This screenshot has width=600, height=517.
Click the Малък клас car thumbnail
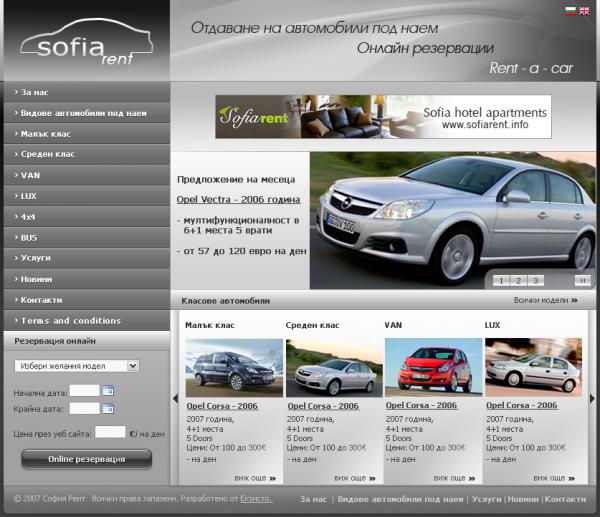coord(234,367)
